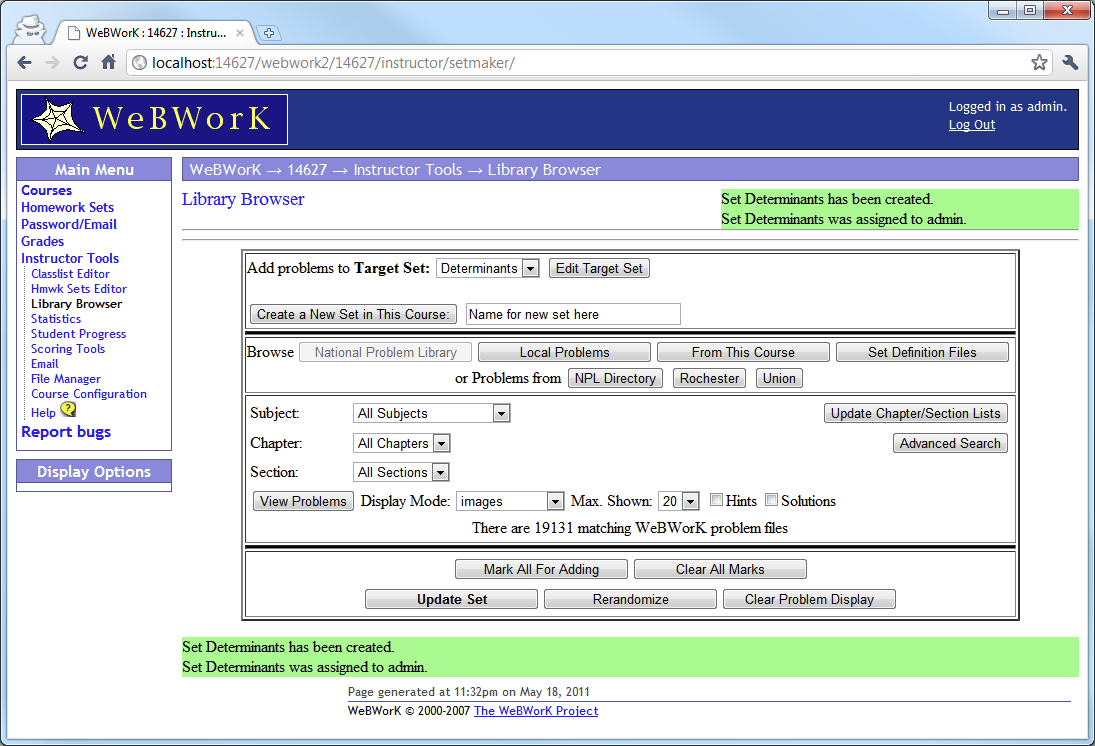Viewport: 1095px width, 746px height.
Task: Click NPL Directory button
Action: 615,378
